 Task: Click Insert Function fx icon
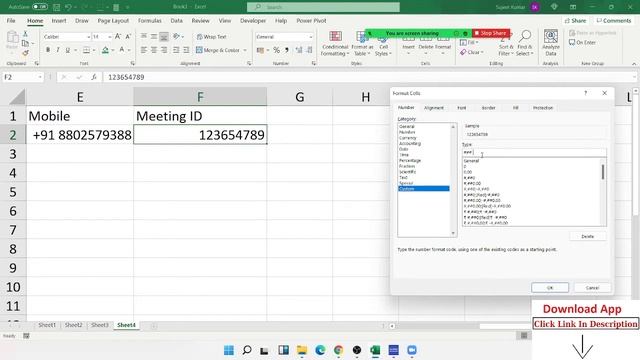(93, 77)
